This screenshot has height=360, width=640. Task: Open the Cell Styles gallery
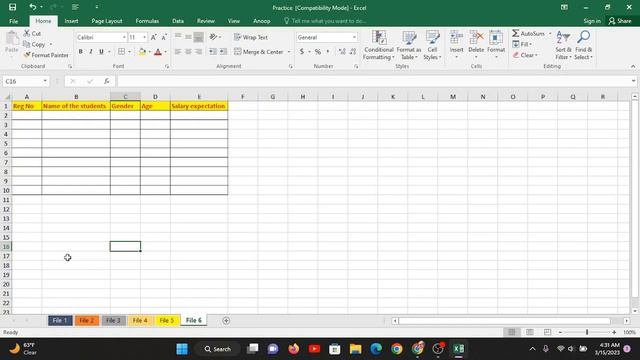coord(432,45)
